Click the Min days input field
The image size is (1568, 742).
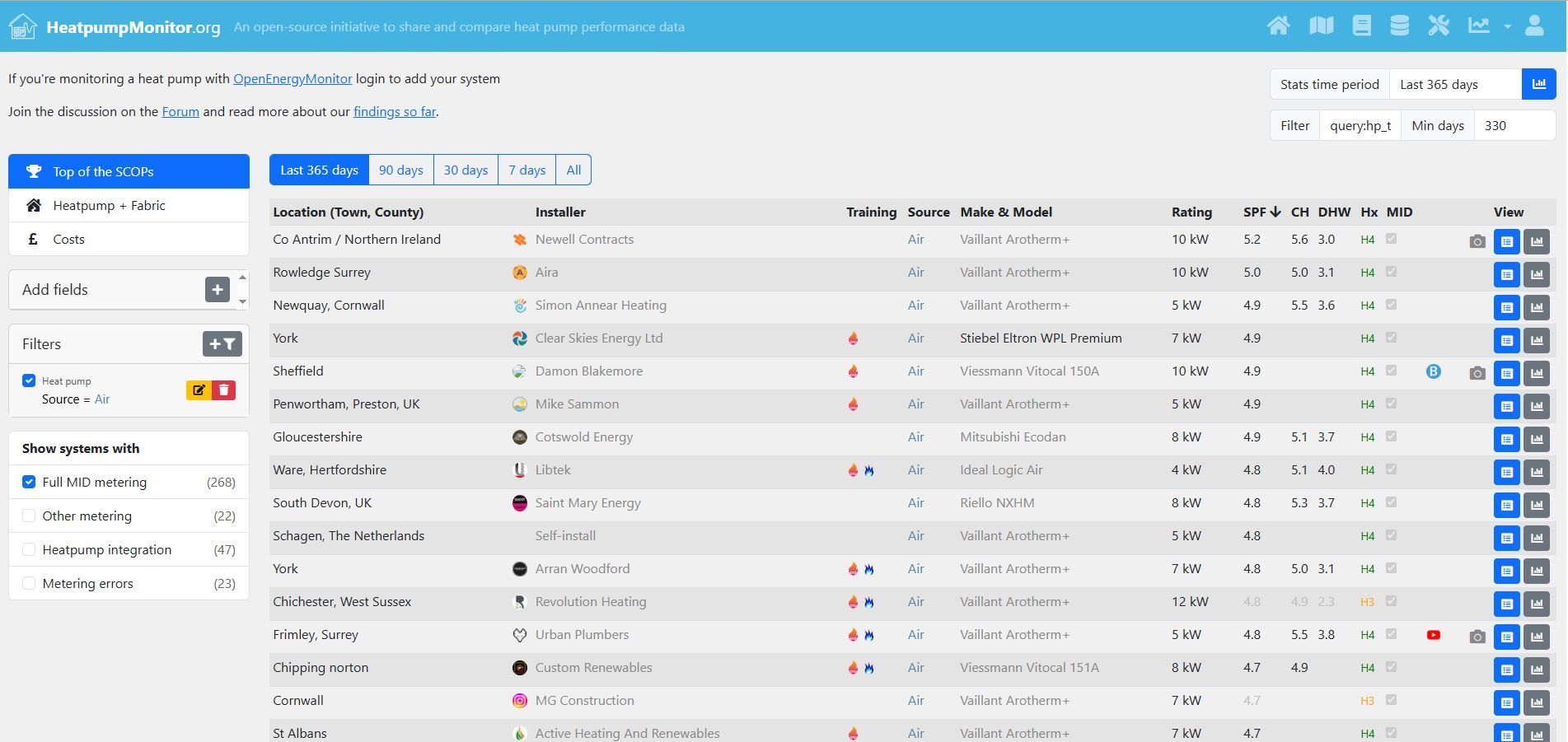[x=1514, y=125]
